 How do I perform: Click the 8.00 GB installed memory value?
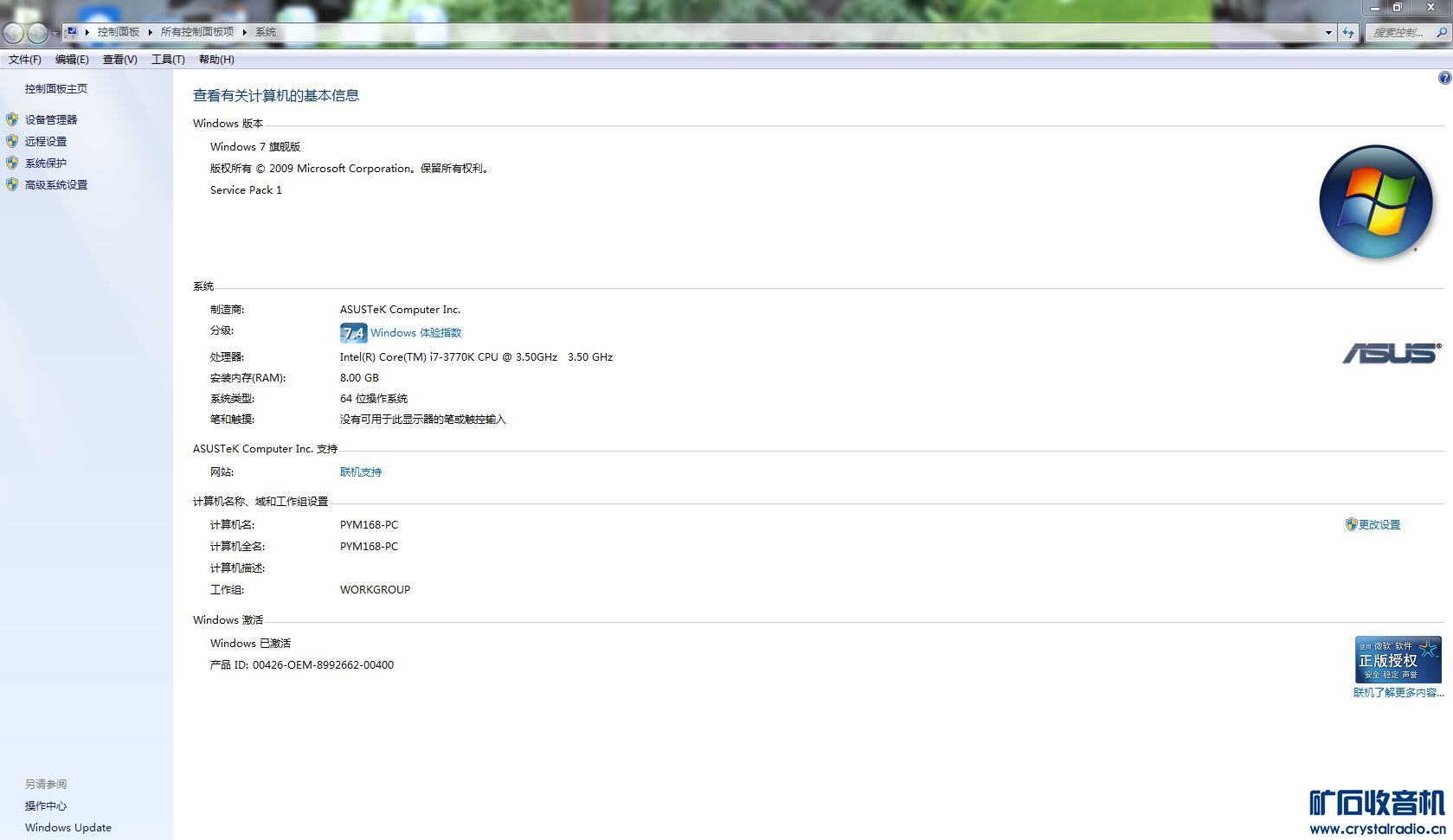tap(359, 378)
